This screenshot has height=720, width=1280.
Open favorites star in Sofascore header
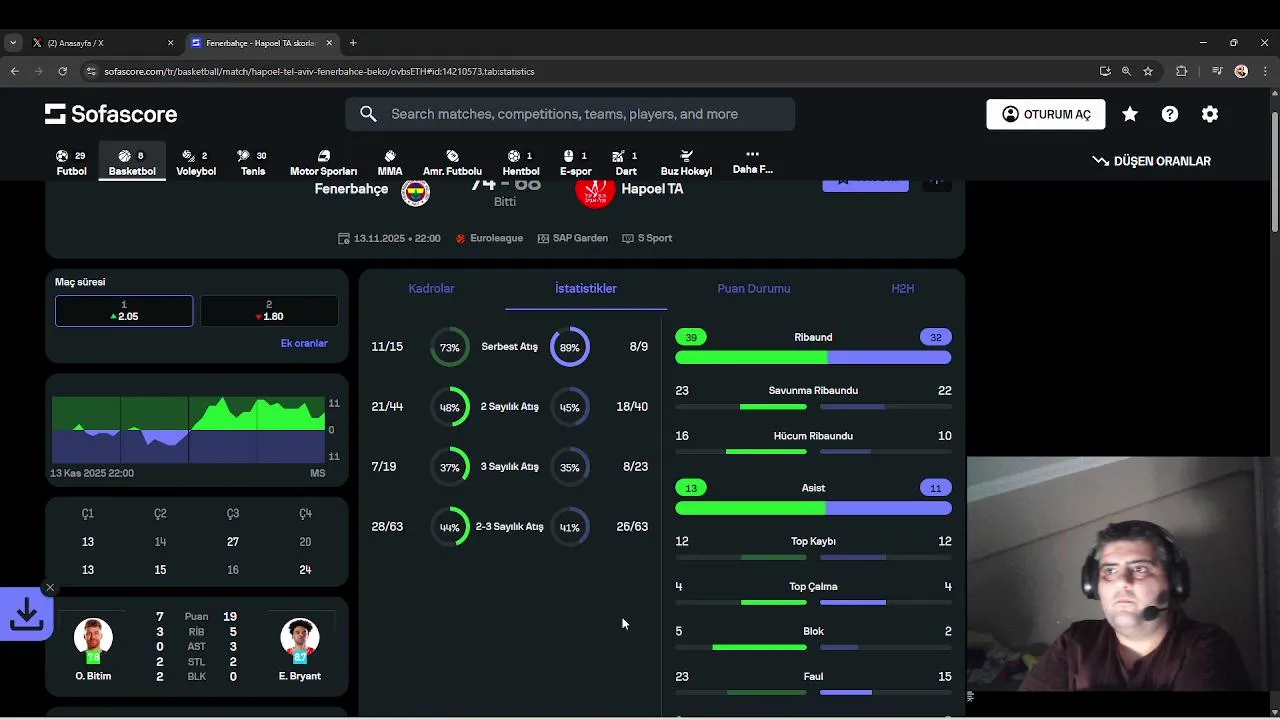(x=1130, y=114)
